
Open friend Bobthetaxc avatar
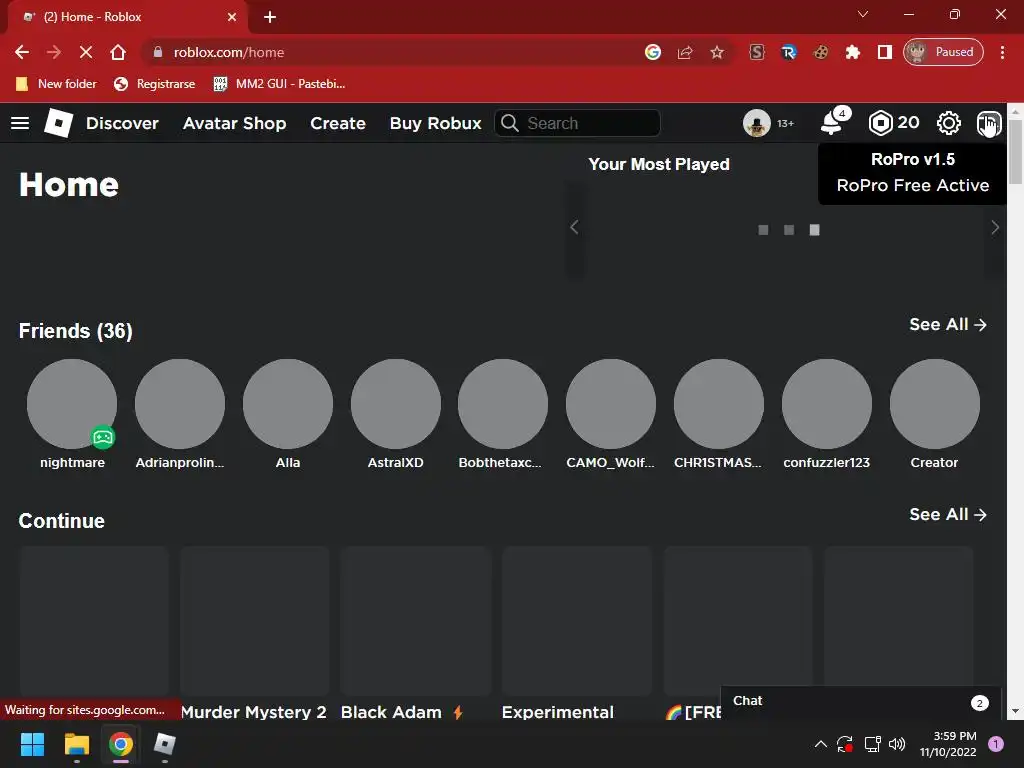pos(503,404)
